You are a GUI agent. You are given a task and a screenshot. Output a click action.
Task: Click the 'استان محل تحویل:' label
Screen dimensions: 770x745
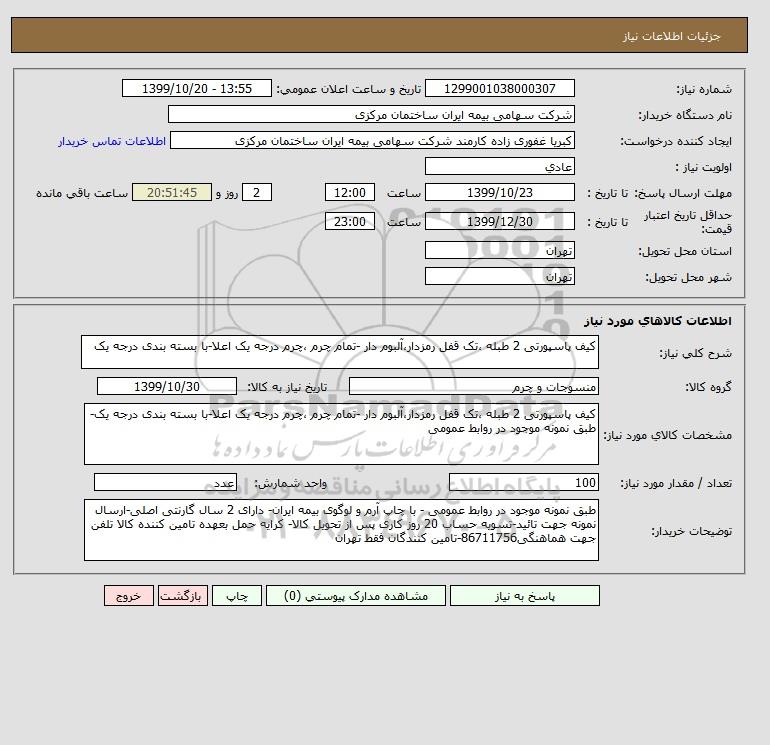pos(685,251)
